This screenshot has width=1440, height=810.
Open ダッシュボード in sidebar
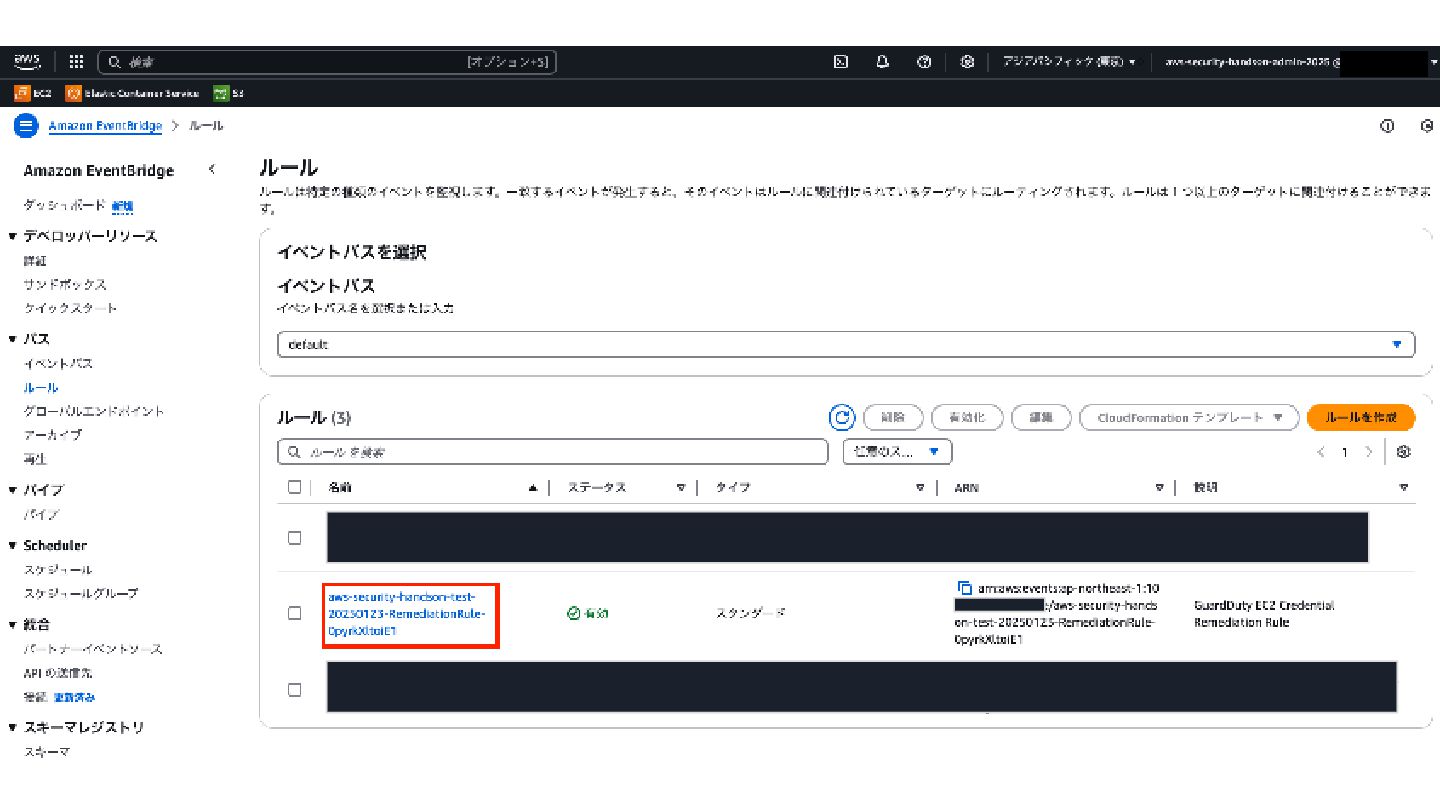pyautogui.click(x=64, y=205)
